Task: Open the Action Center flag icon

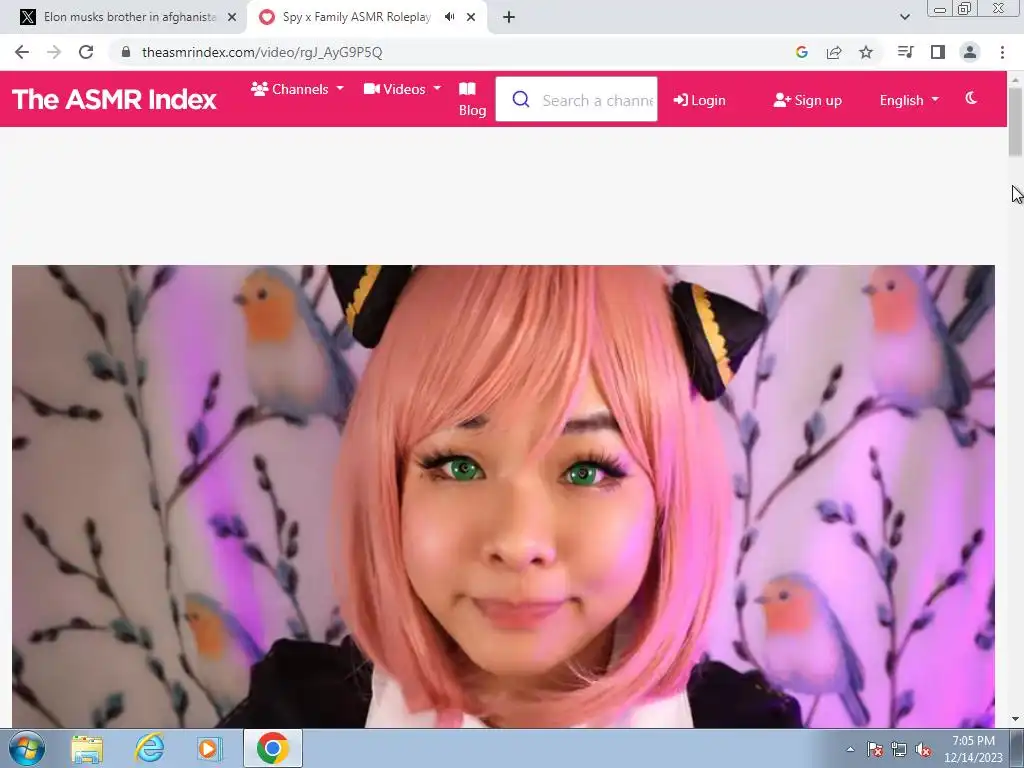Action: 874,749
